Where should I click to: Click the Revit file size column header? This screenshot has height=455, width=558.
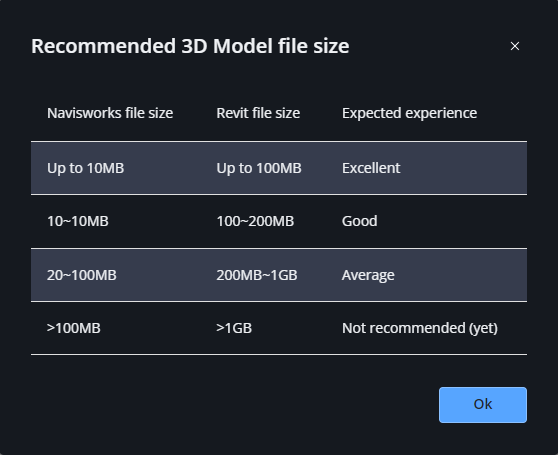[258, 113]
